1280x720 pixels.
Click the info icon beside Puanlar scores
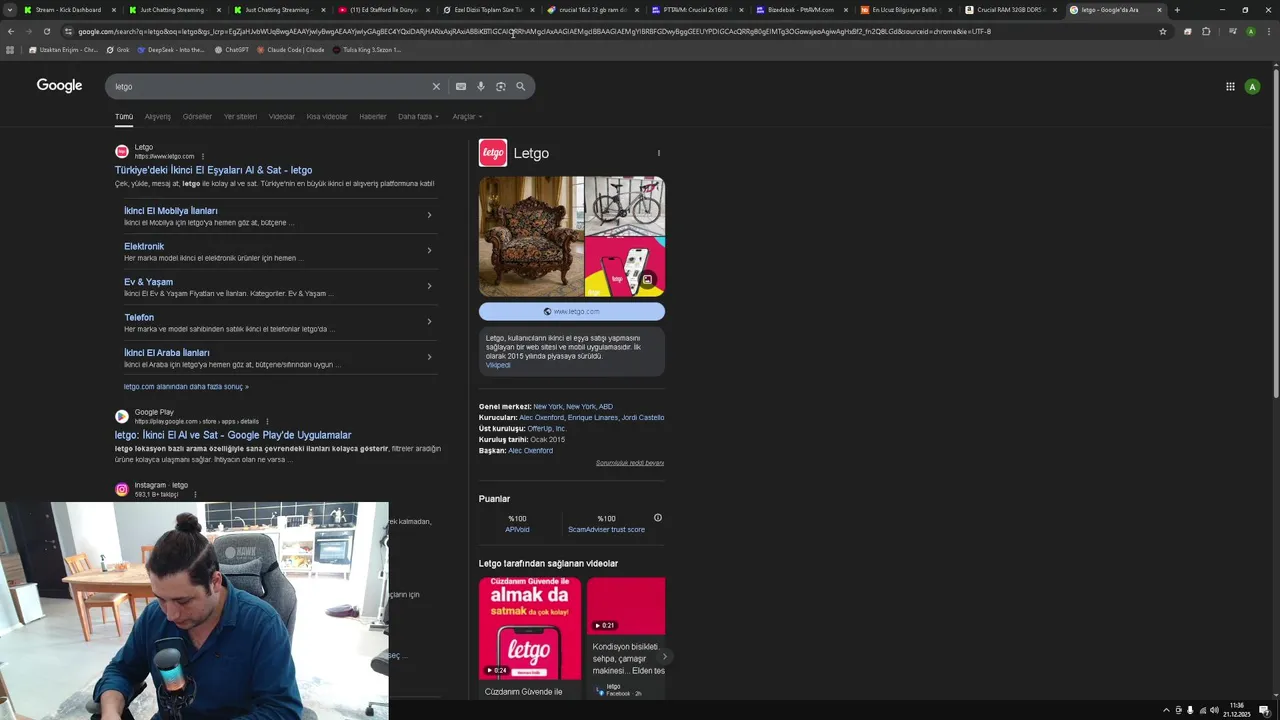pos(658,518)
